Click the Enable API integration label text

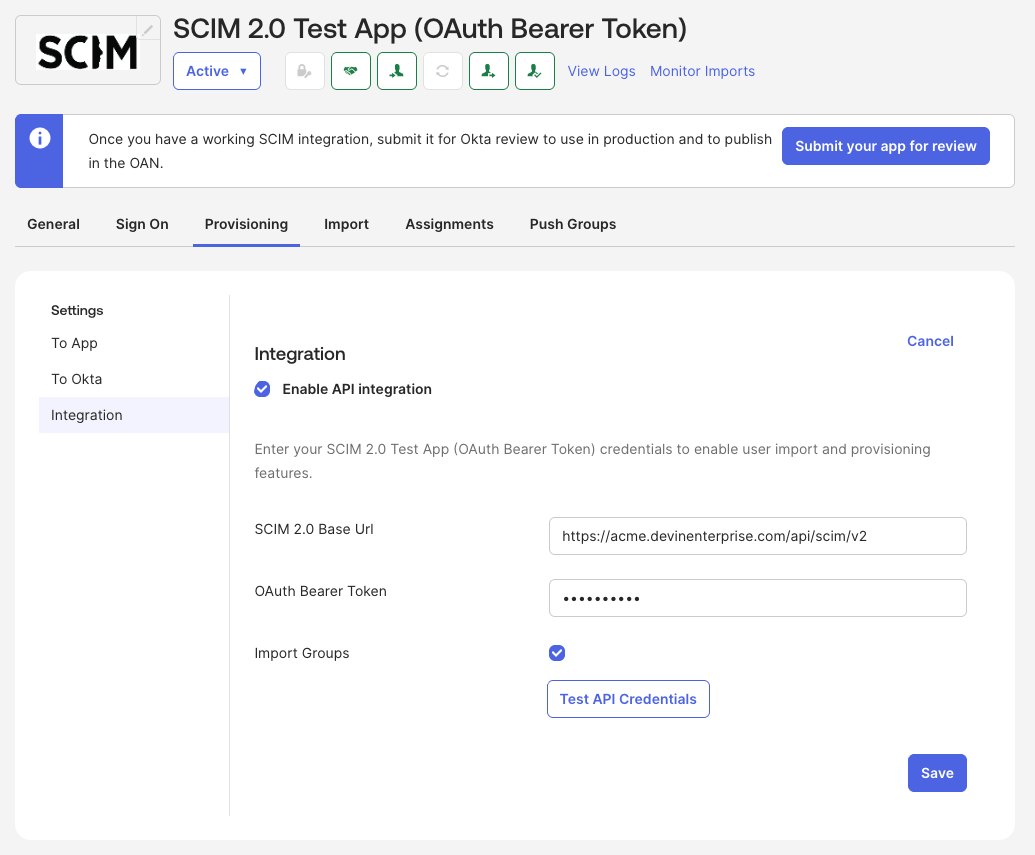click(357, 389)
